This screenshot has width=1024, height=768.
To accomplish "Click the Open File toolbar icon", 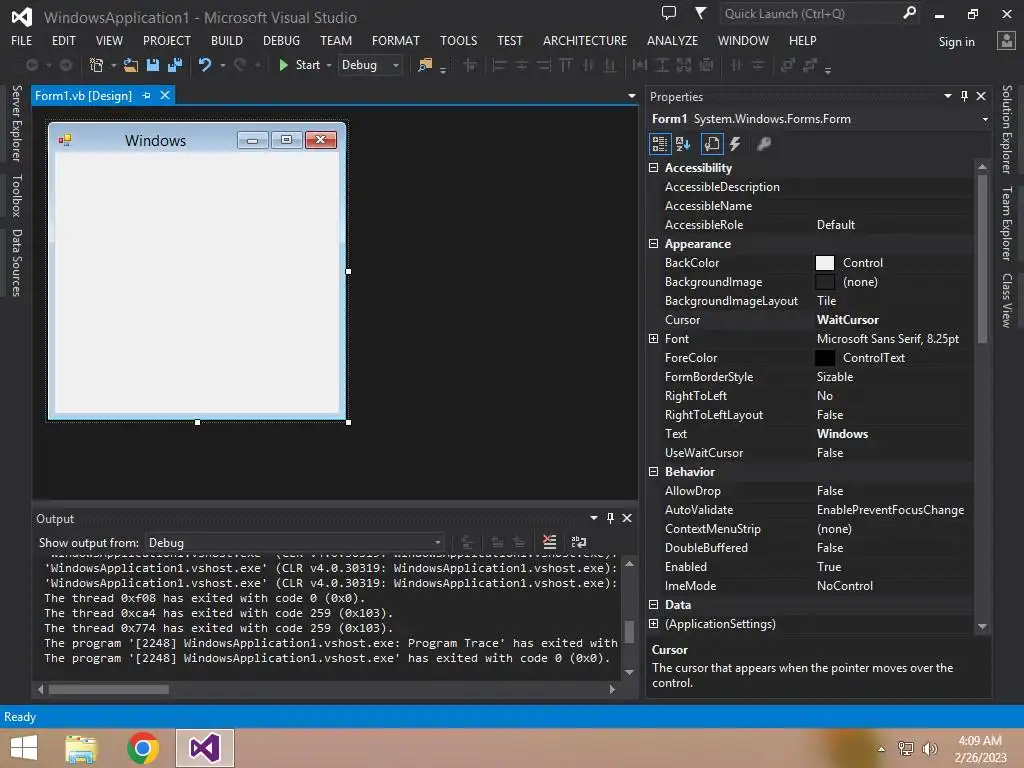I will coord(131,65).
